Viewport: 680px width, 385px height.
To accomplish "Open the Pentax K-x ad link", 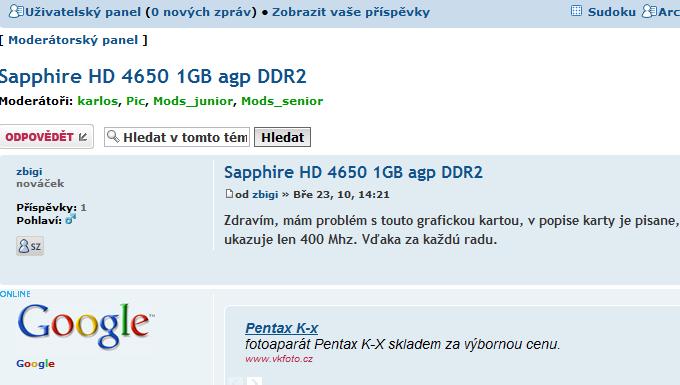I will coord(282,328).
